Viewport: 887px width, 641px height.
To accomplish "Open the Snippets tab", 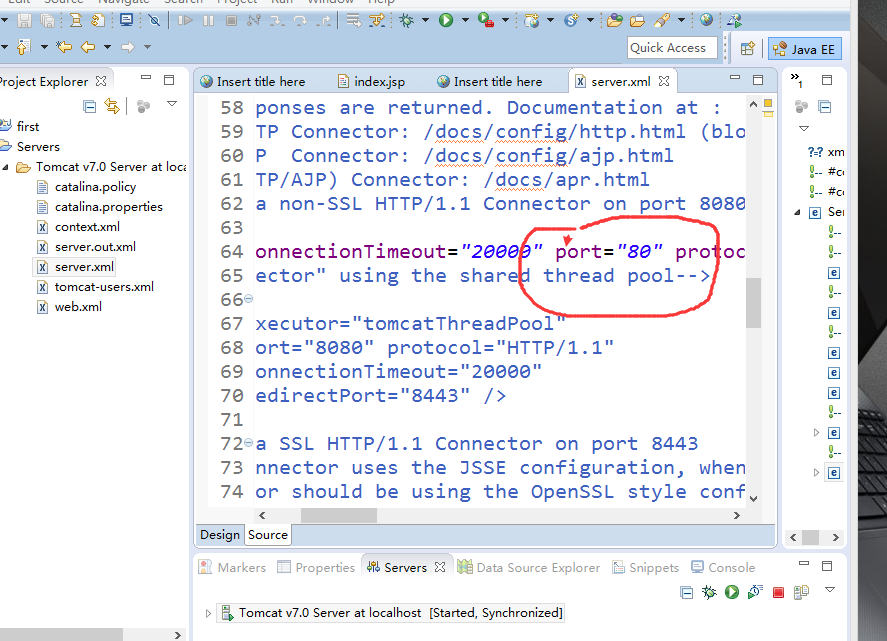I will 645,567.
